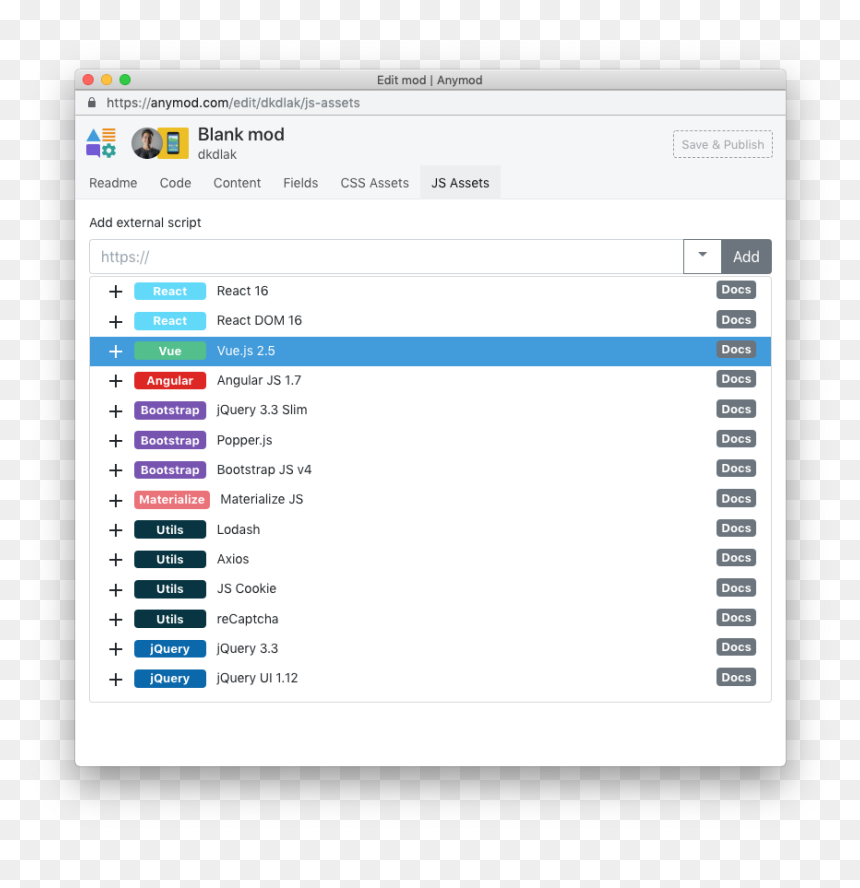Click the Add script button
This screenshot has width=860, height=888.
pyautogui.click(x=746, y=257)
